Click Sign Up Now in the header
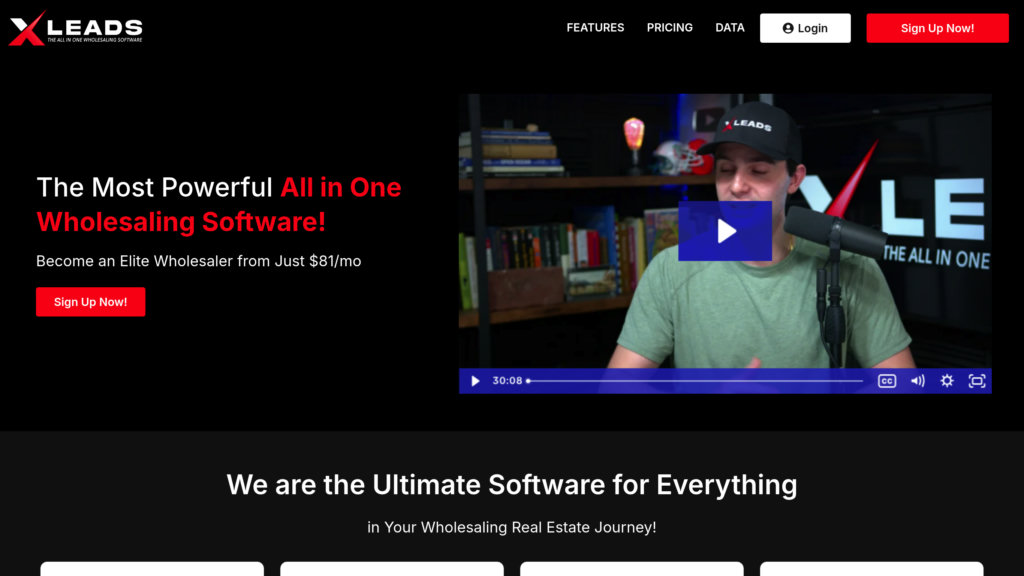The width and height of the screenshot is (1024, 576). [937, 28]
